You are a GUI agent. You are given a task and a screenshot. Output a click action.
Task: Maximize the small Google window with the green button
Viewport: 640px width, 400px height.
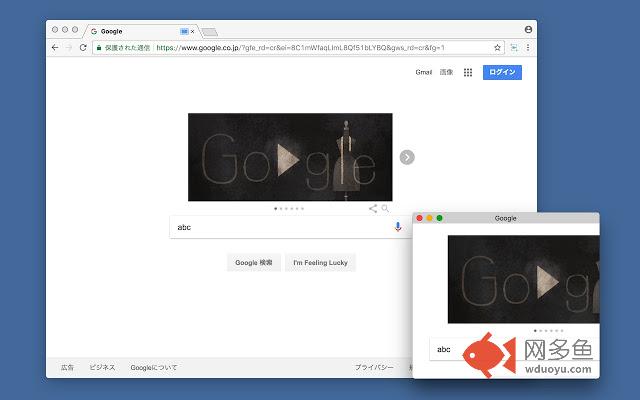pos(440,218)
